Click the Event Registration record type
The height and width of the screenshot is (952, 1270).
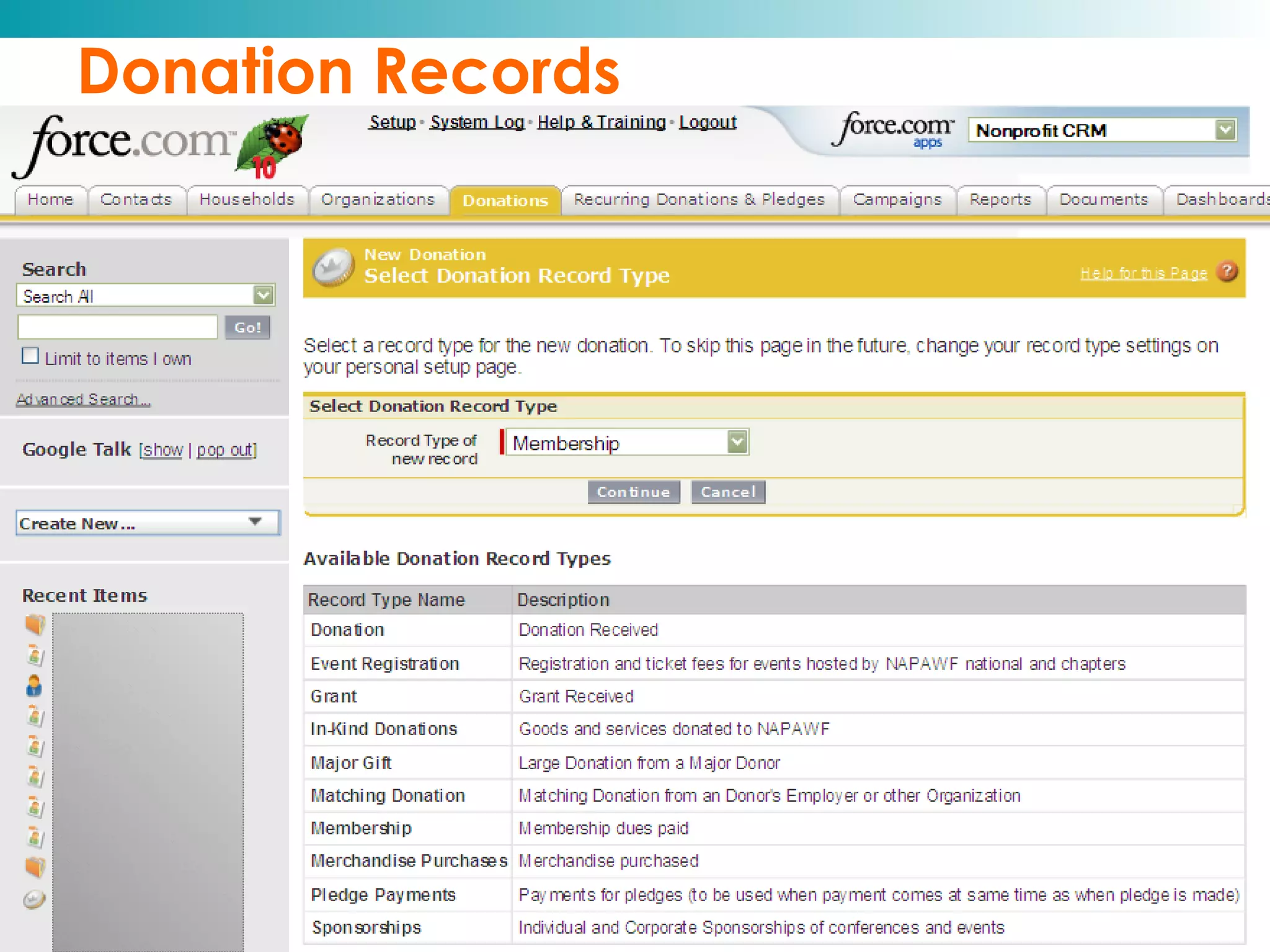(x=384, y=664)
